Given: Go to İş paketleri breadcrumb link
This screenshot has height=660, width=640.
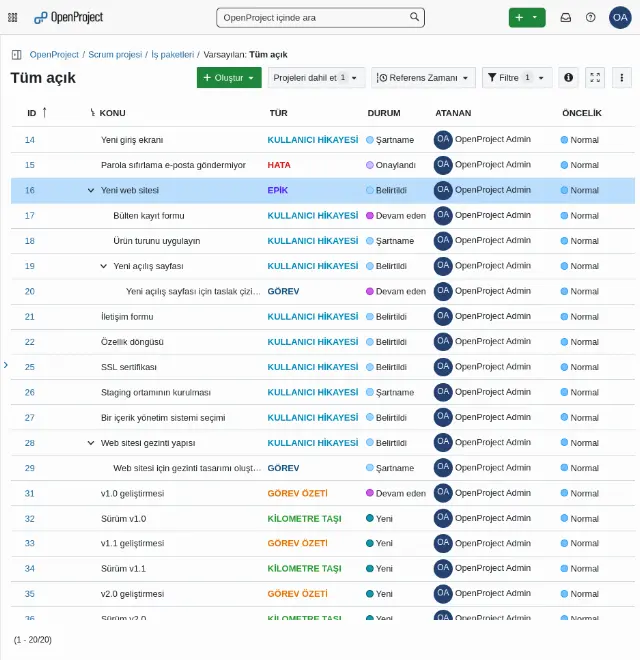Looking at the screenshot, I should [x=173, y=55].
